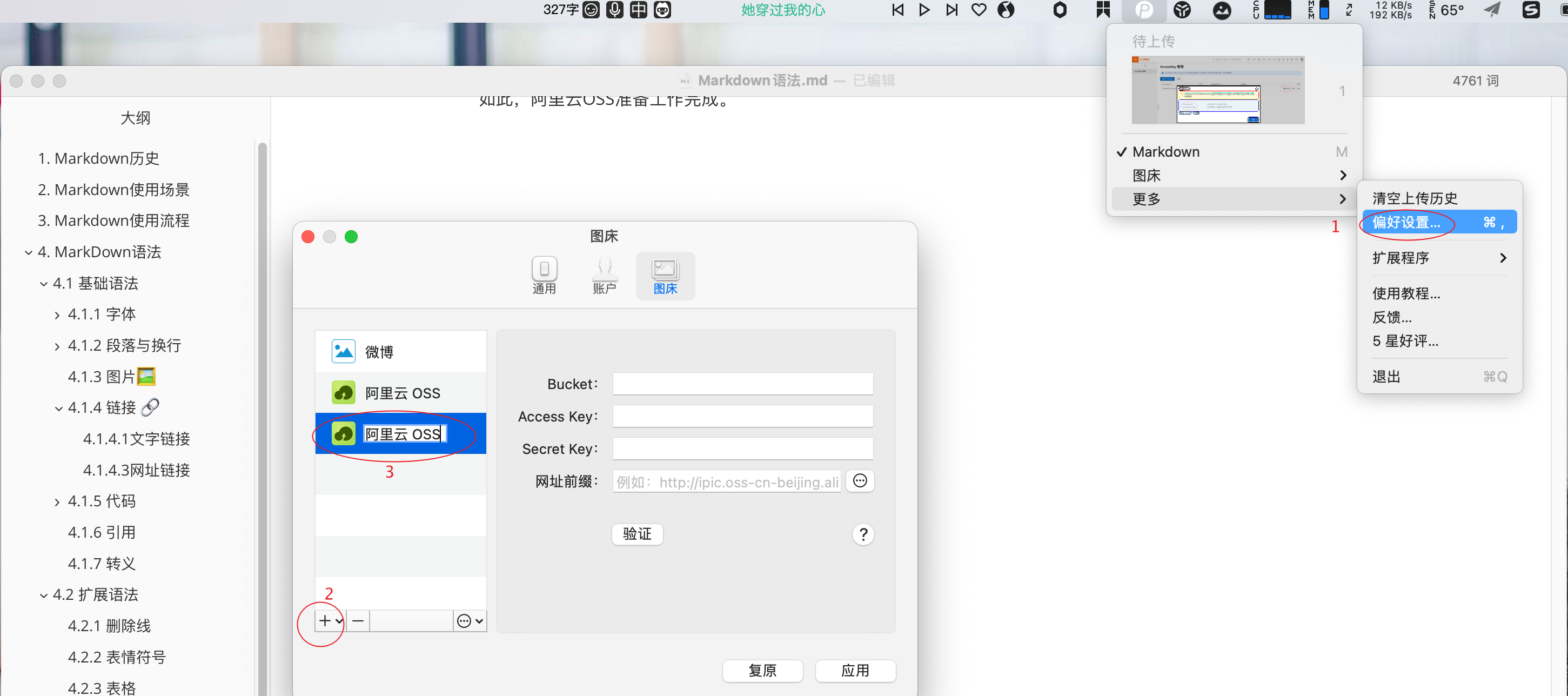1568x696 pixels.
Task: Go to outline item 4.1.6 引用
Action: [102, 533]
